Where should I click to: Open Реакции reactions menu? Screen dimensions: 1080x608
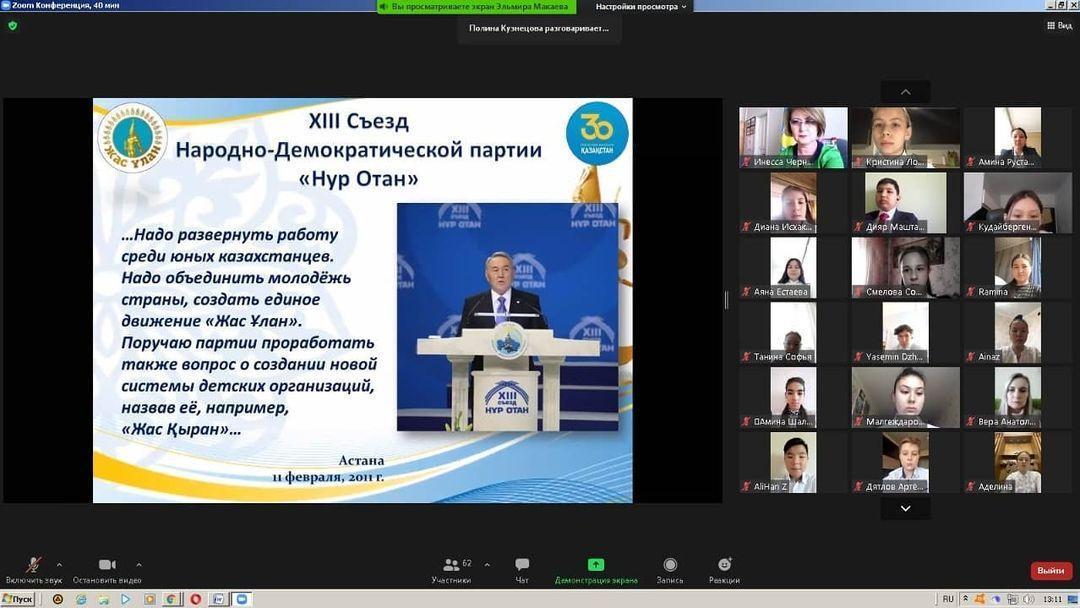(724, 569)
